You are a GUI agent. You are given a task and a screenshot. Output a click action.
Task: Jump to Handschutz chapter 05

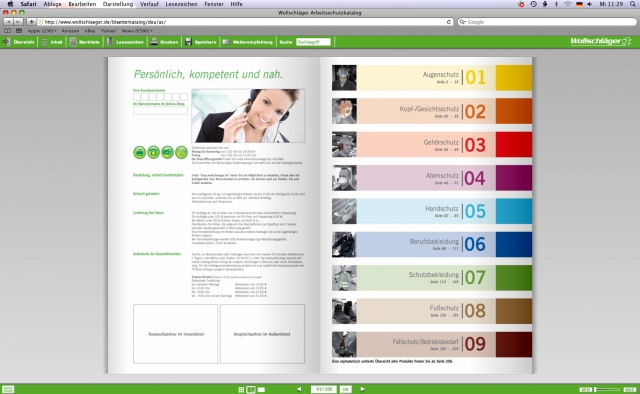pyautogui.click(x=432, y=211)
